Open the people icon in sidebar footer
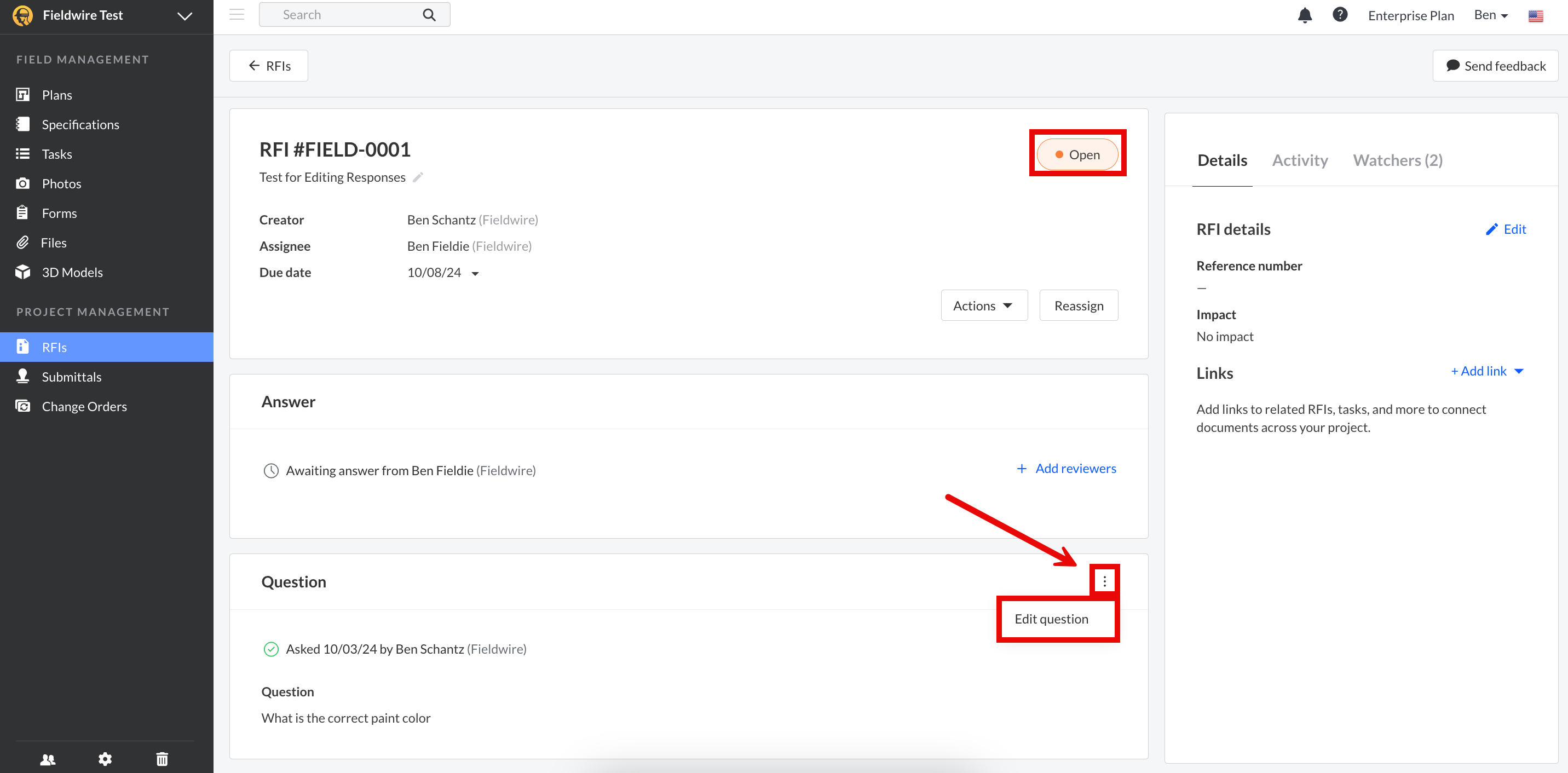Viewport: 1568px width, 773px height. coord(48,758)
